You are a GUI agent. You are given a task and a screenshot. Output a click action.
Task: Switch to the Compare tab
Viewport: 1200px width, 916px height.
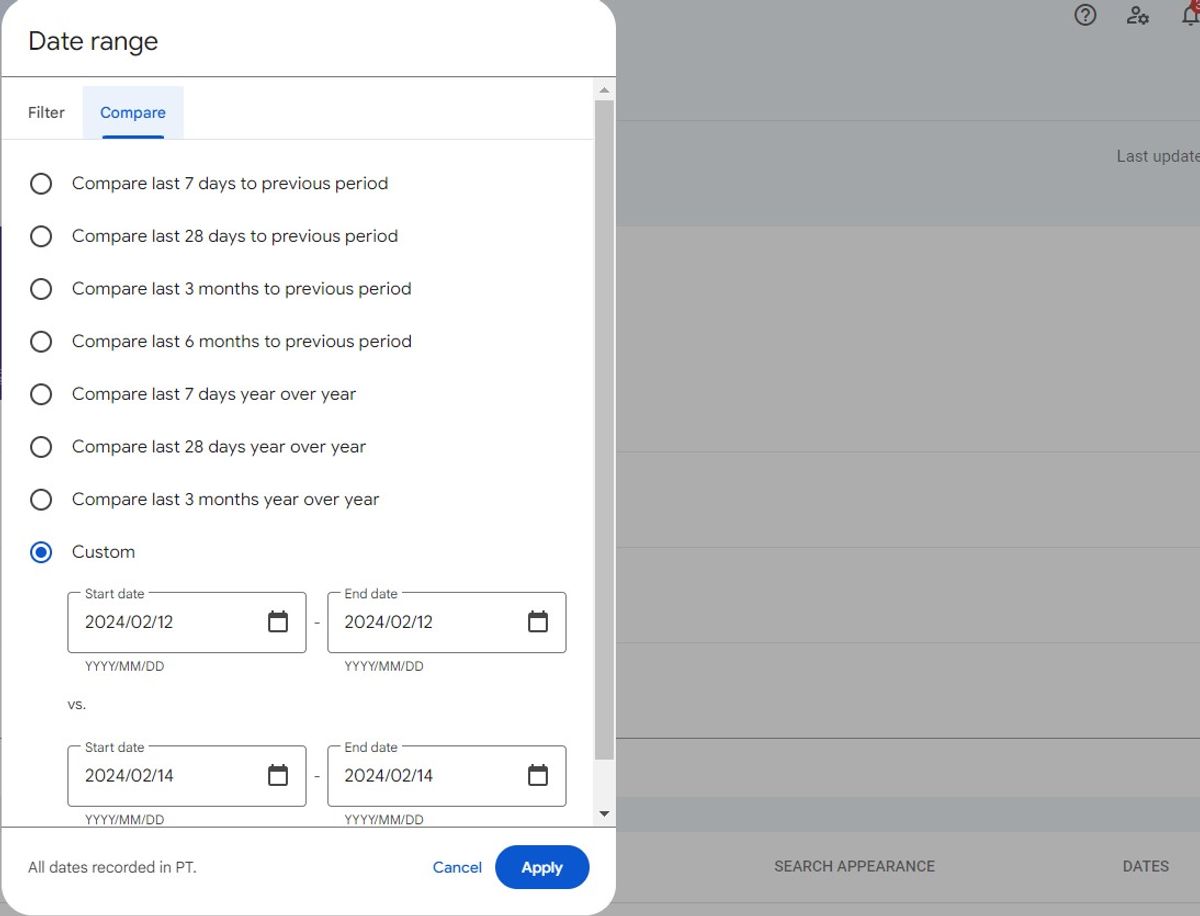133,113
